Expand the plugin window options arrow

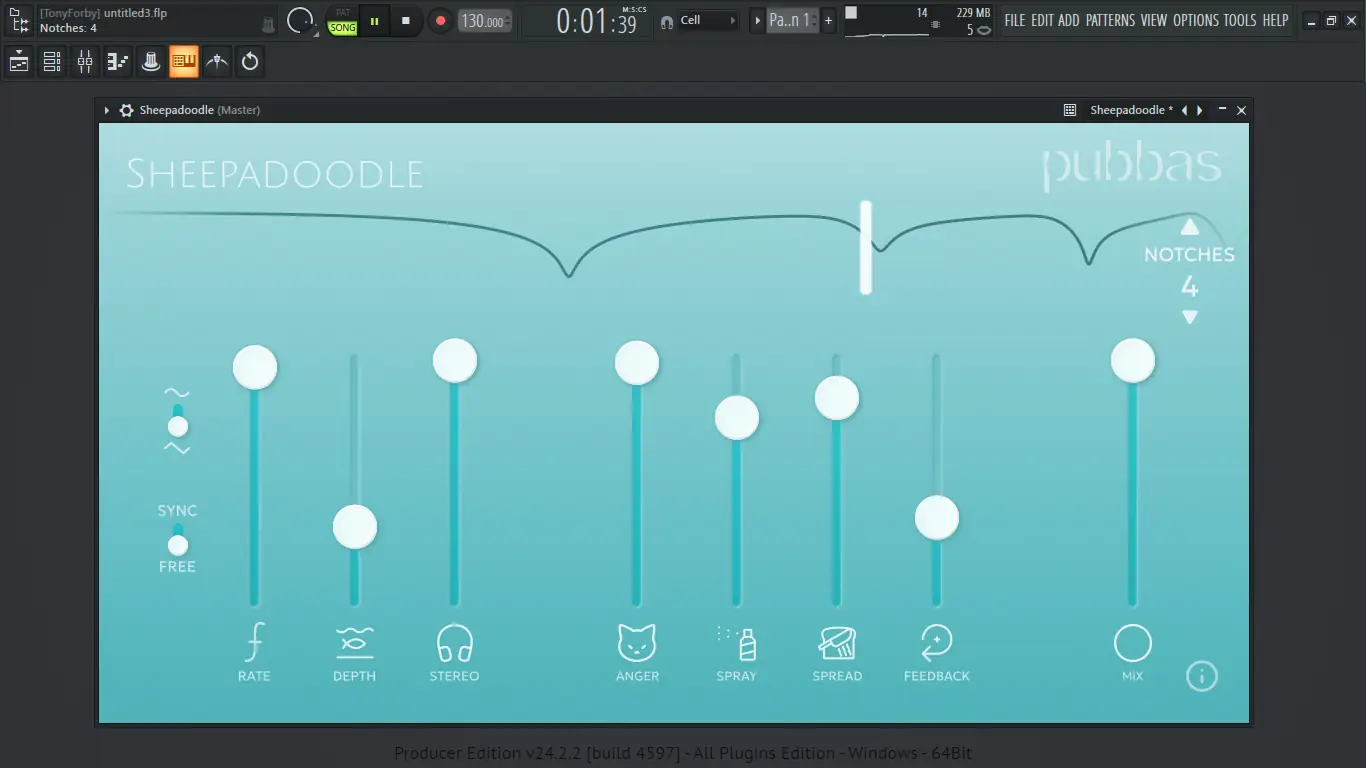click(x=106, y=110)
